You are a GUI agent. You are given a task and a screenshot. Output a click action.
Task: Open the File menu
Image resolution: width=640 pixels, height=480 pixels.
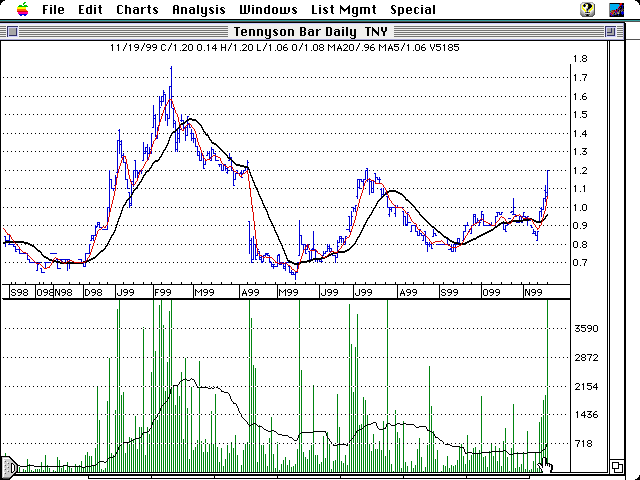click(x=53, y=9)
